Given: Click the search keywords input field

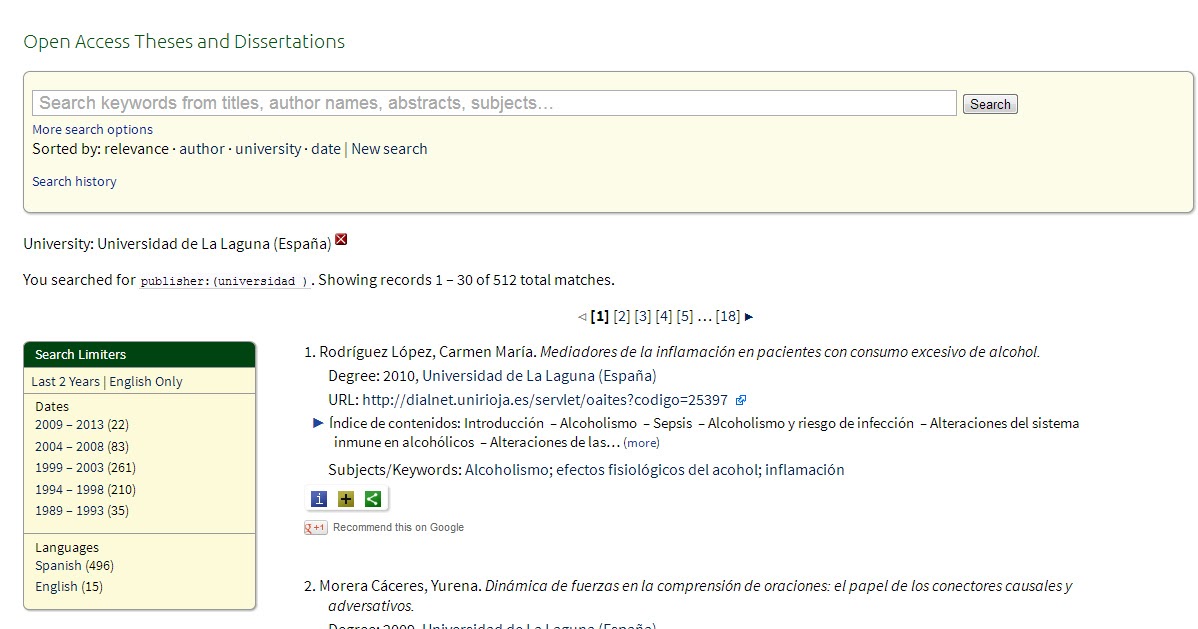Looking at the screenshot, I should 494,103.
